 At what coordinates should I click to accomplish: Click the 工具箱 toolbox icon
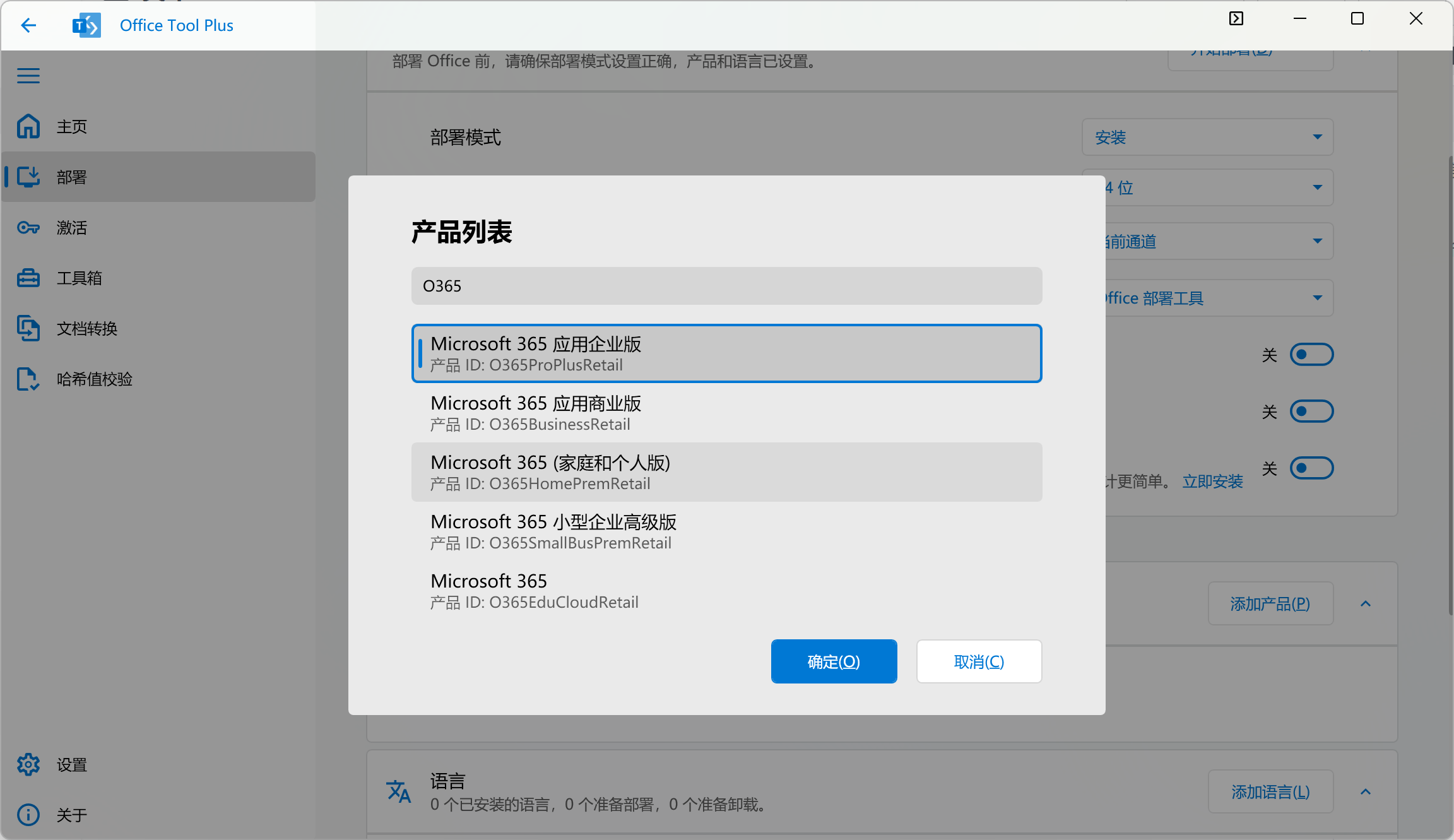click(28, 278)
